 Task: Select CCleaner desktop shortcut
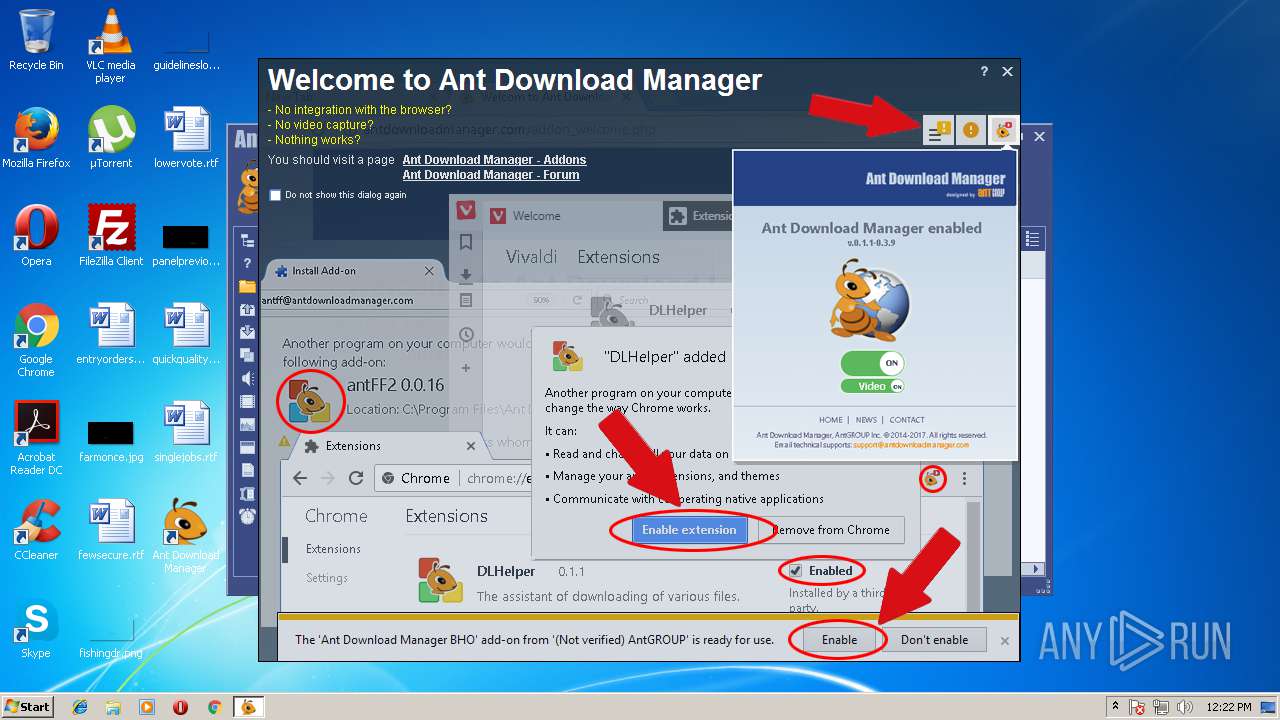point(36,529)
